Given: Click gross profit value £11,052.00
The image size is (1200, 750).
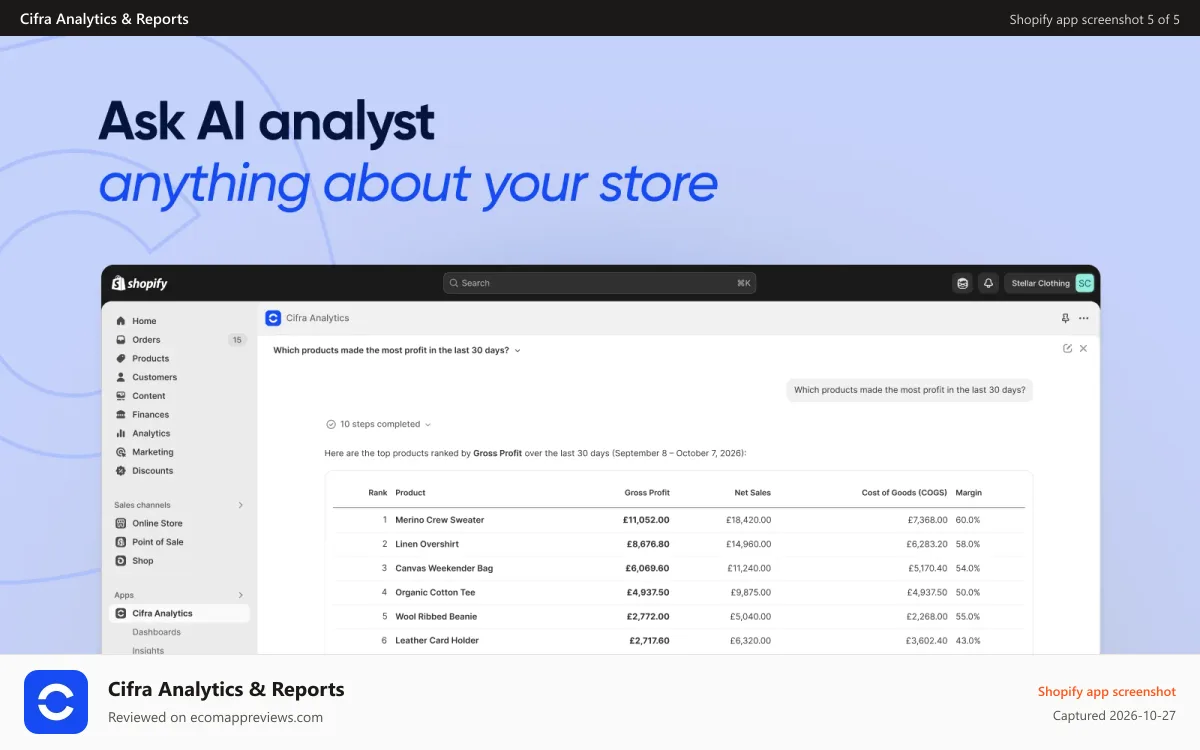Looking at the screenshot, I should click(646, 520).
